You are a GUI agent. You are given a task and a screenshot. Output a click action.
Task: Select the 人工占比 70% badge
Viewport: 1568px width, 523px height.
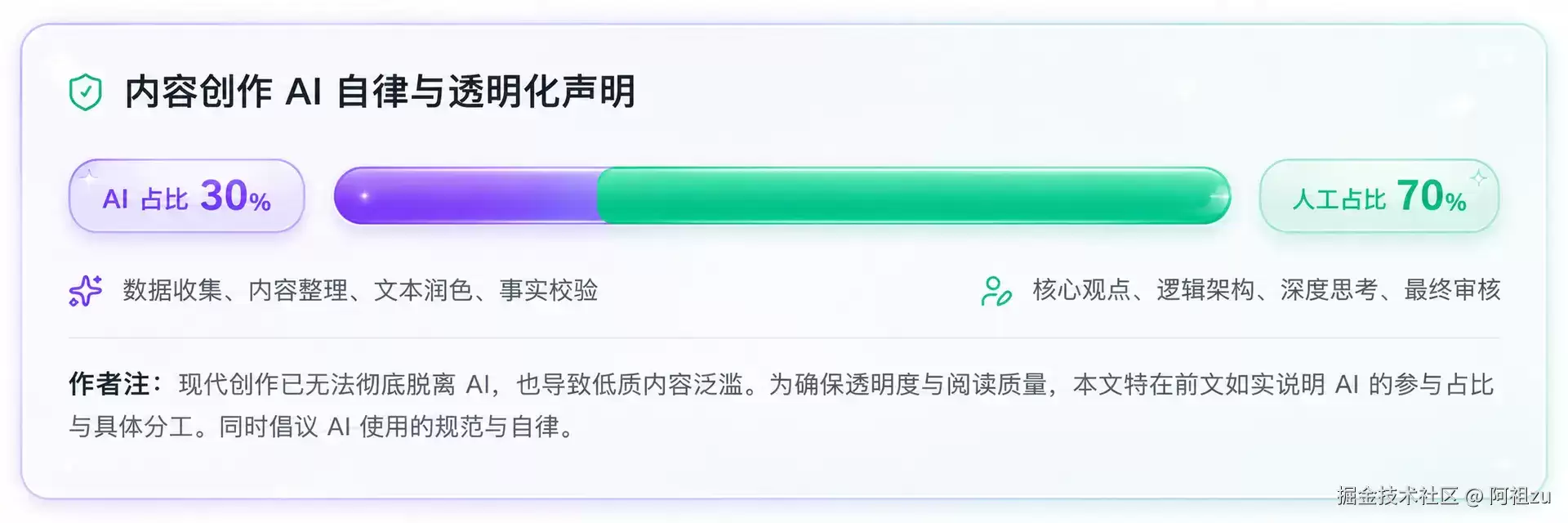tap(1379, 196)
